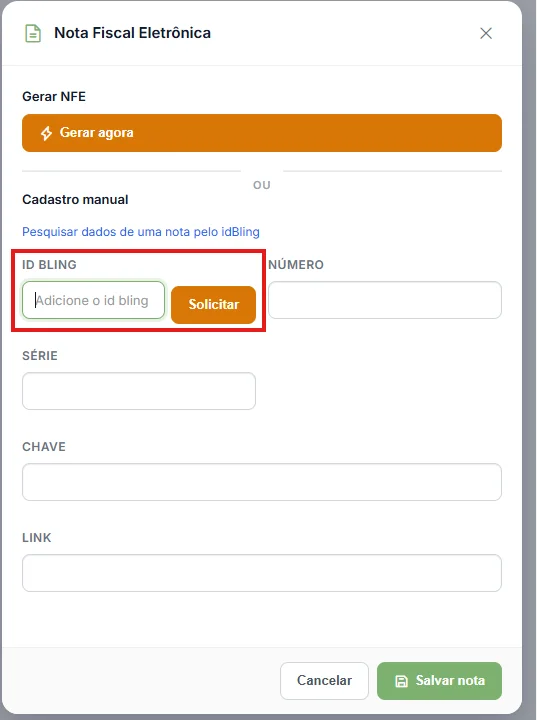Open Pesquisar dados de uma nota pelo idBling link
Viewport: 537px width, 720px height.
tap(141, 231)
